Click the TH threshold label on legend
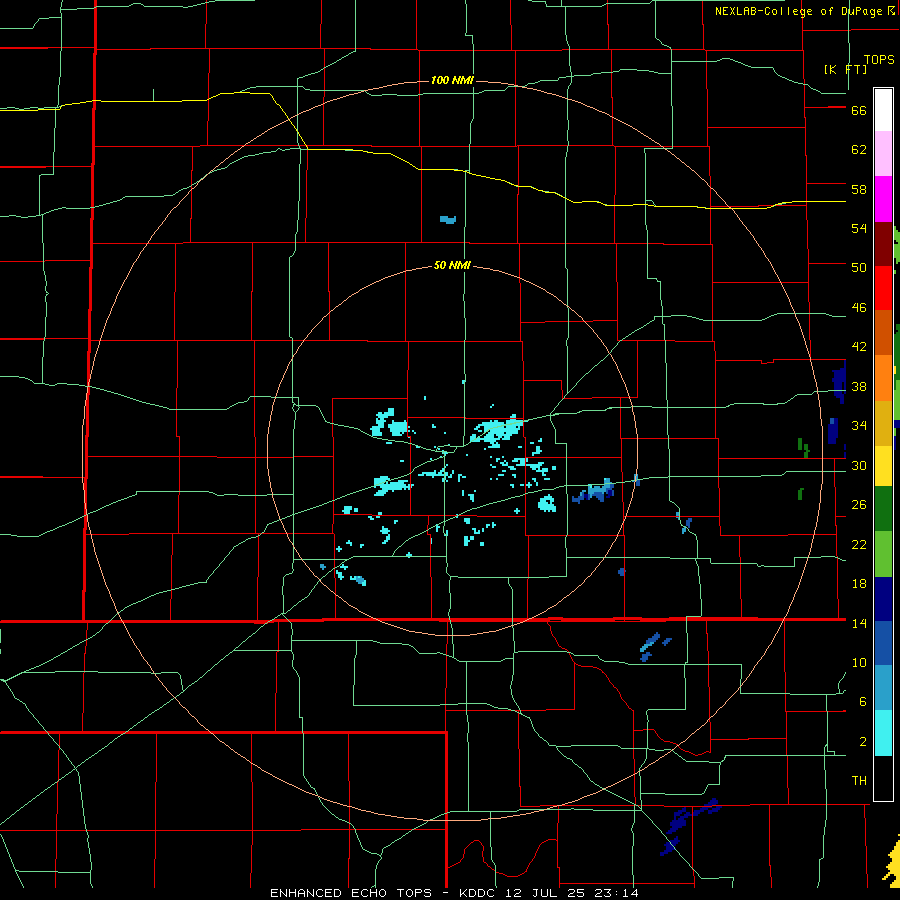This screenshot has height=900, width=900. tap(859, 781)
